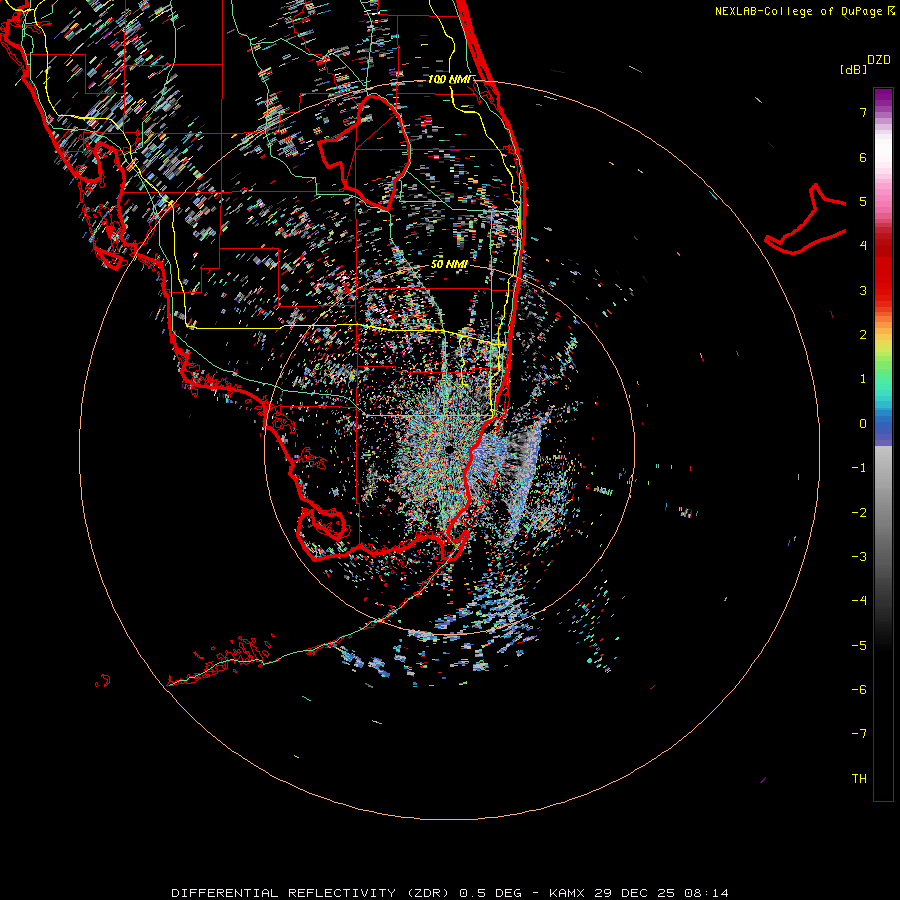This screenshot has height=900, width=900.
Task: Click the purple top of the dB color bar
Action: coord(883,98)
